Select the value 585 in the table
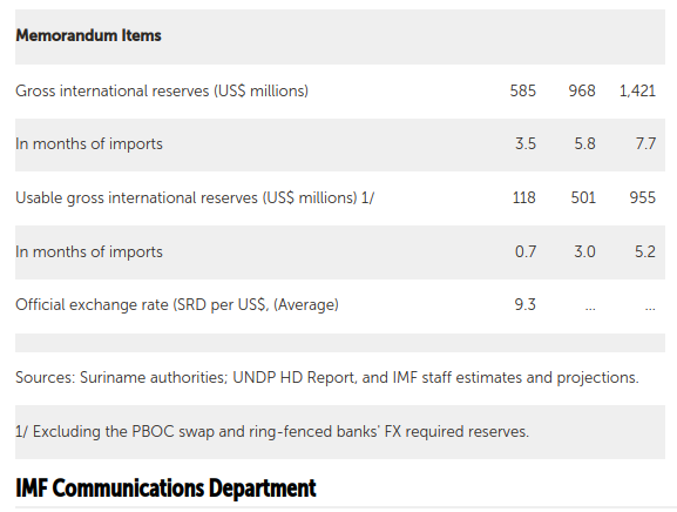This screenshot has height=512, width=677. (522, 91)
